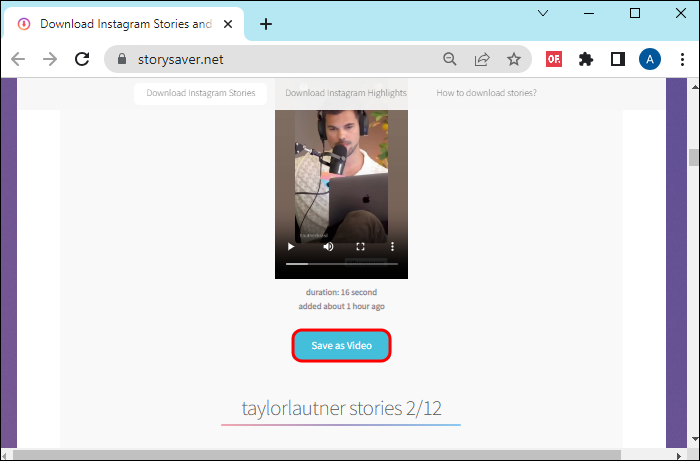
Task: Click the scroll right arrow
Action: pos(679,455)
